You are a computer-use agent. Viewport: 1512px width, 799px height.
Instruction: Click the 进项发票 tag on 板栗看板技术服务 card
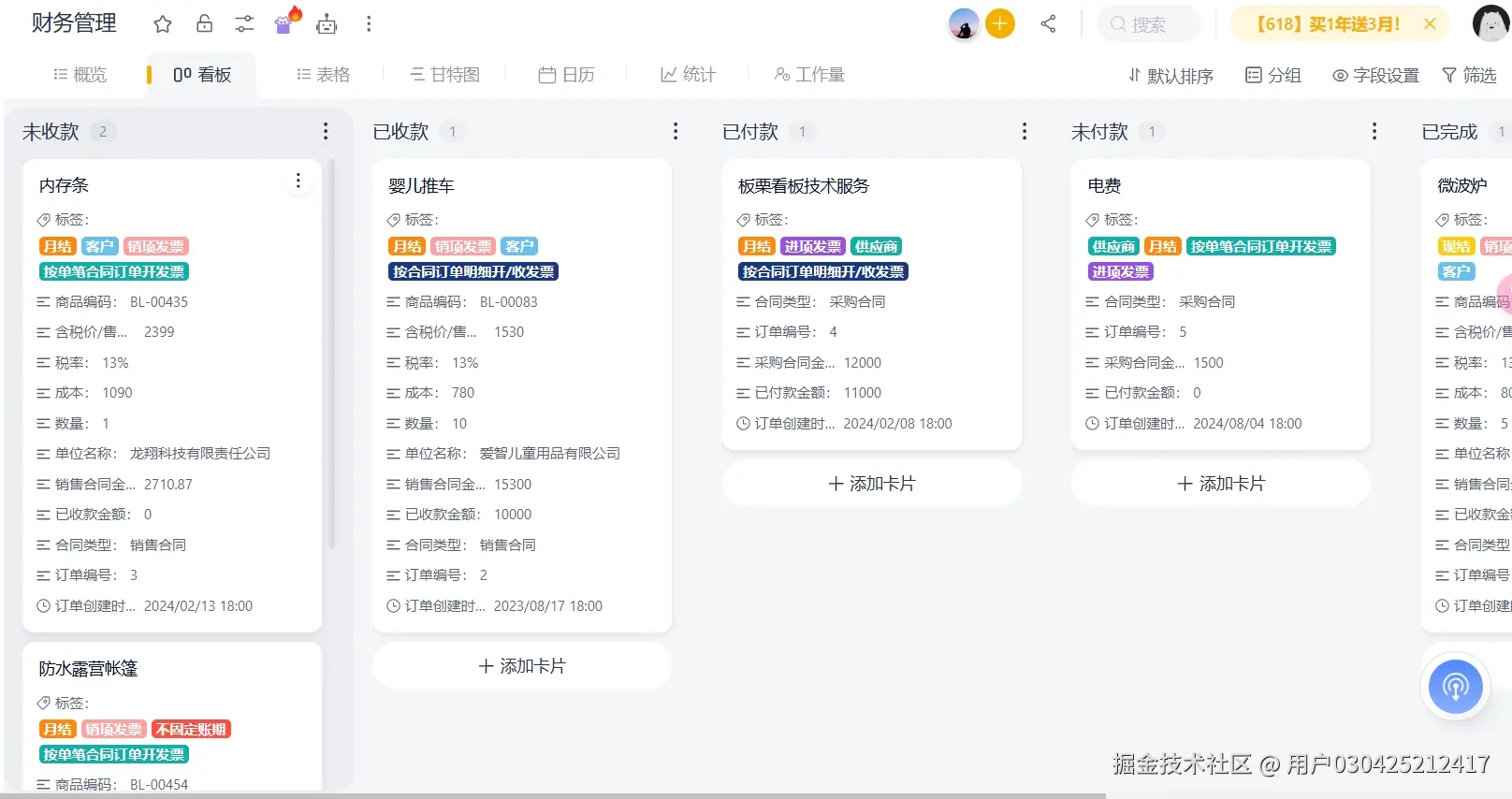[x=813, y=246]
